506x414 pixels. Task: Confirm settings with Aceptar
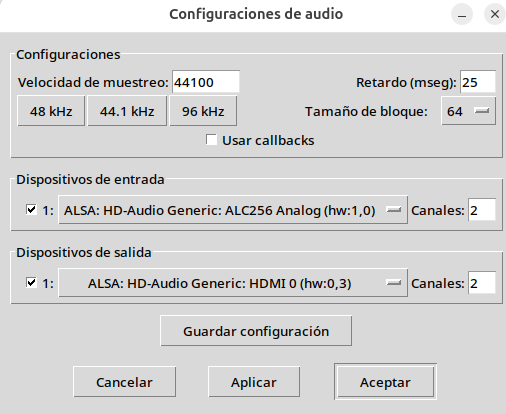pos(385,382)
